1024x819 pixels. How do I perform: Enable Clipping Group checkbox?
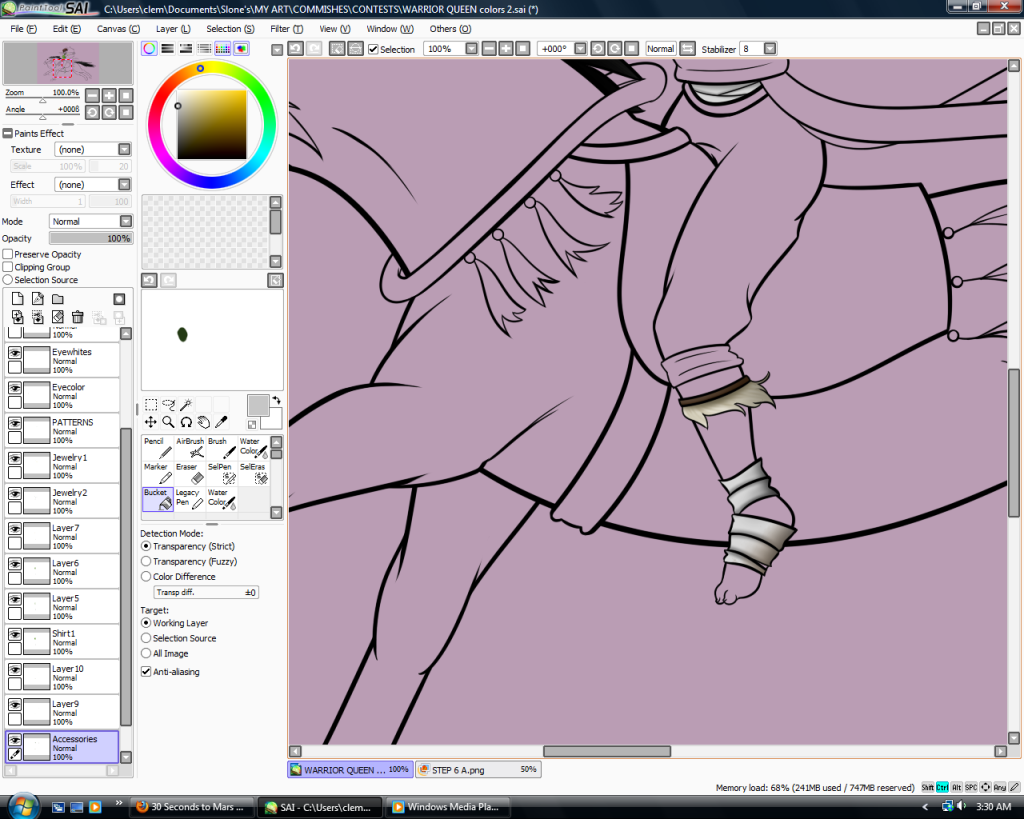point(8,266)
